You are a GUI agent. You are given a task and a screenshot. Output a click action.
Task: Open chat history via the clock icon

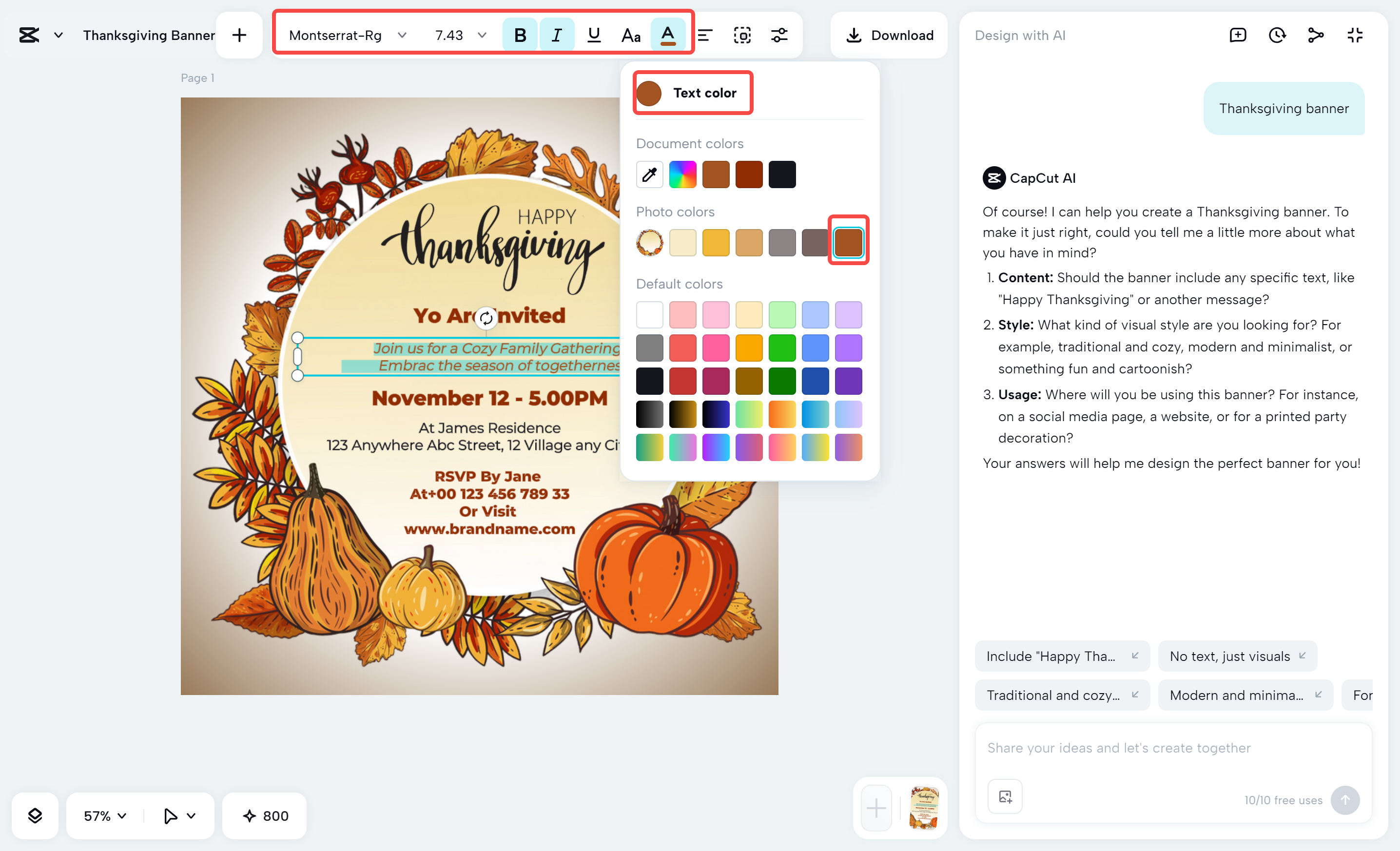pyautogui.click(x=1277, y=35)
